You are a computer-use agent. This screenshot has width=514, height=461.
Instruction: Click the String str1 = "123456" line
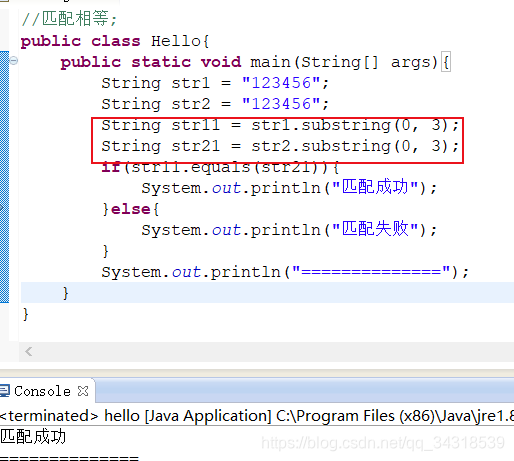click(215, 83)
